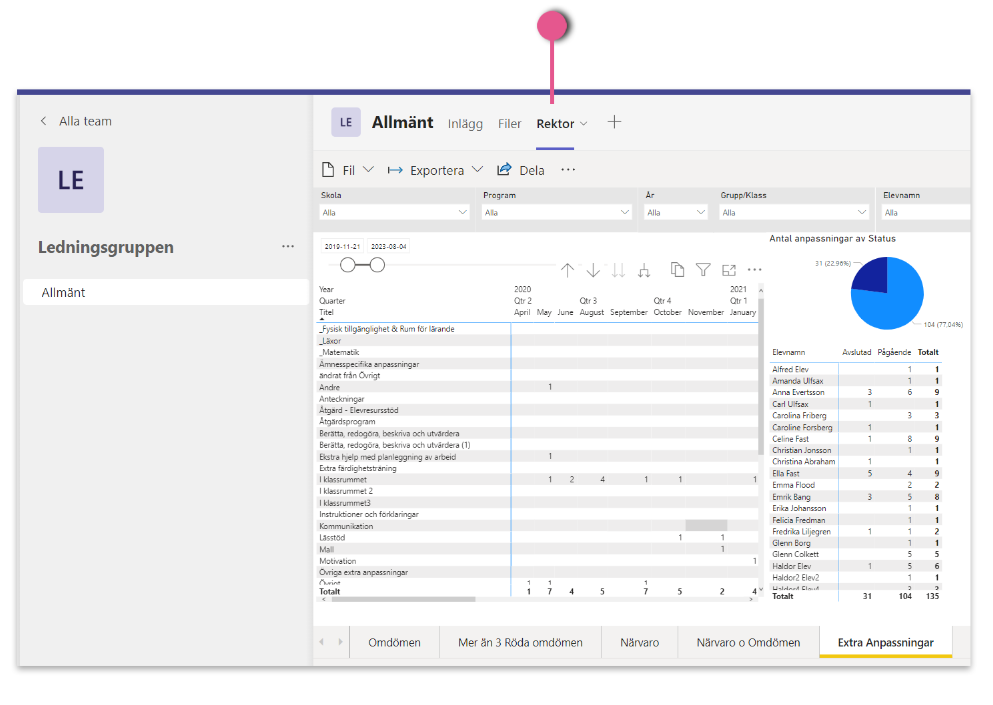The image size is (993, 705).
Task: Open the Fil menu
Action: (x=348, y=170)
